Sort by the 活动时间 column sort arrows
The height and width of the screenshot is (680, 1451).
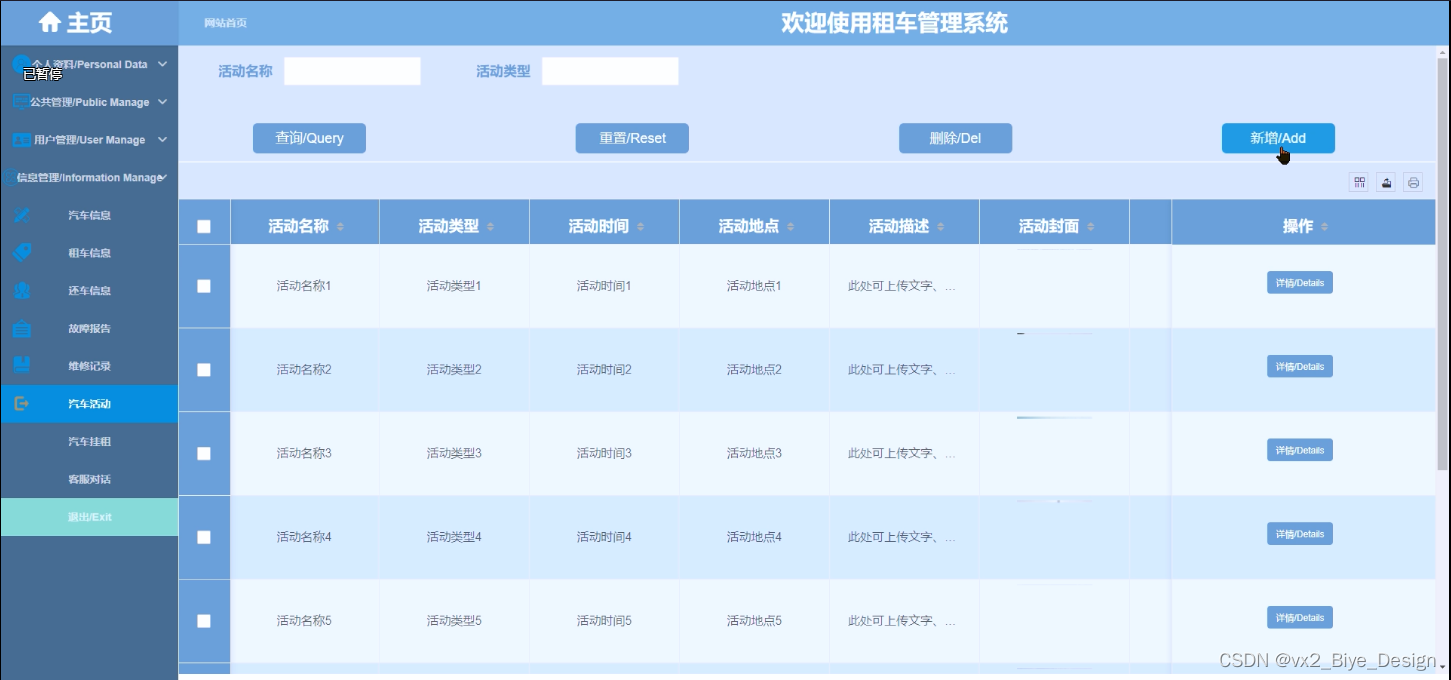click(640, 227)
